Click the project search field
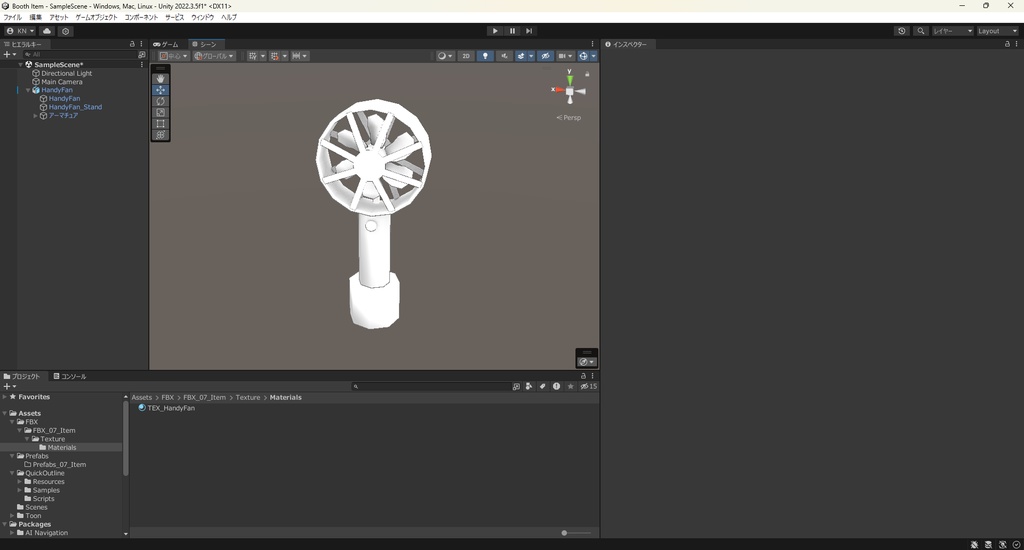Screen dimensions: 1024x550 pos(430,387)
